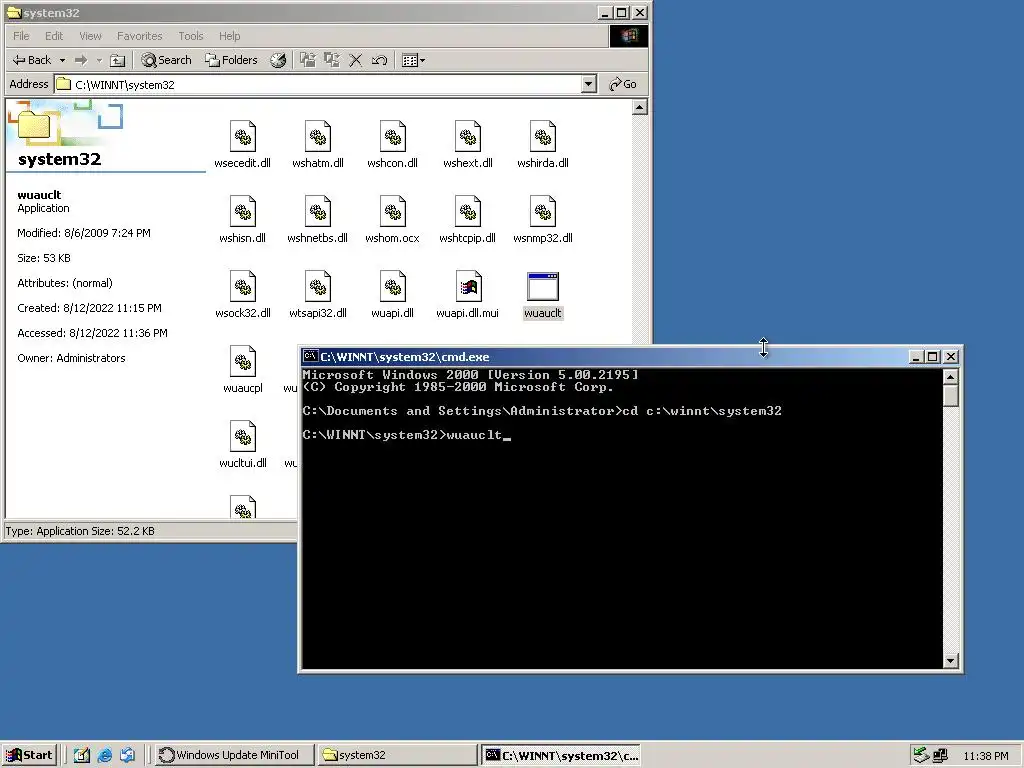Click the system32 window title bar
Screen dimensions: 1024x768
point(300,12)
